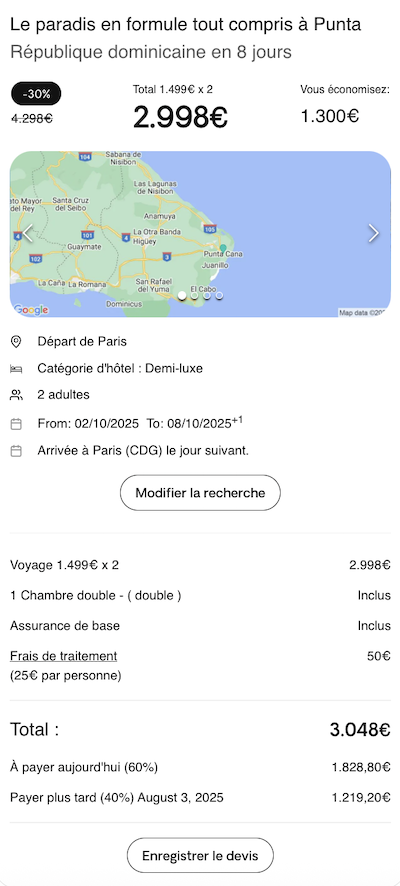Select the fourth carousel dot indicator
This screenshot has width=400, height=886.
pyautogui.click(x=219, y=295)
